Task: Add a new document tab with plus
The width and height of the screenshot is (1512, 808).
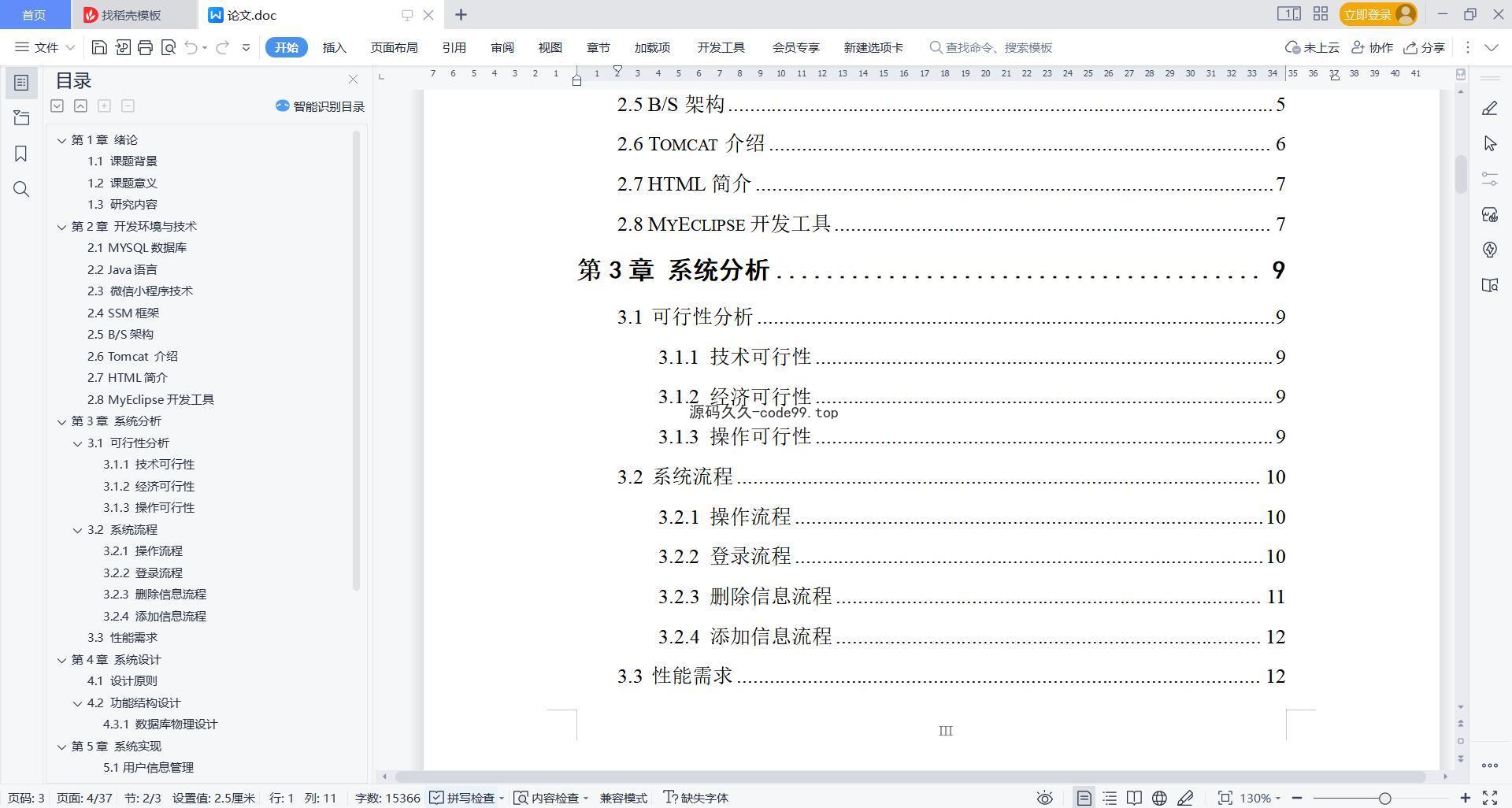Action: [x=461, y=14]
